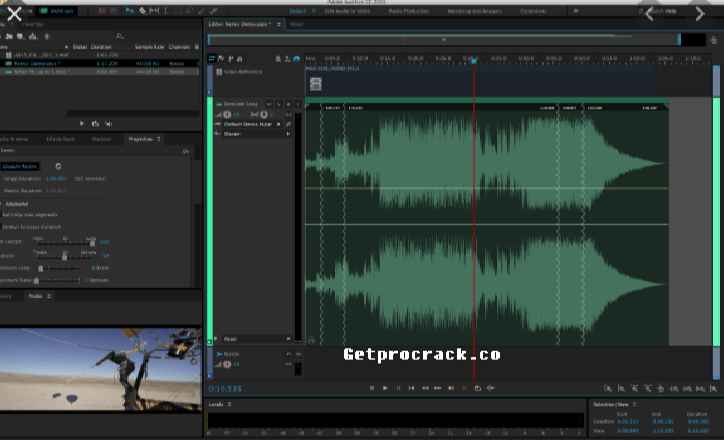The width and height of the screenshot is (724, 440).
Task: Click the red Record button
Action: [462, 388]
